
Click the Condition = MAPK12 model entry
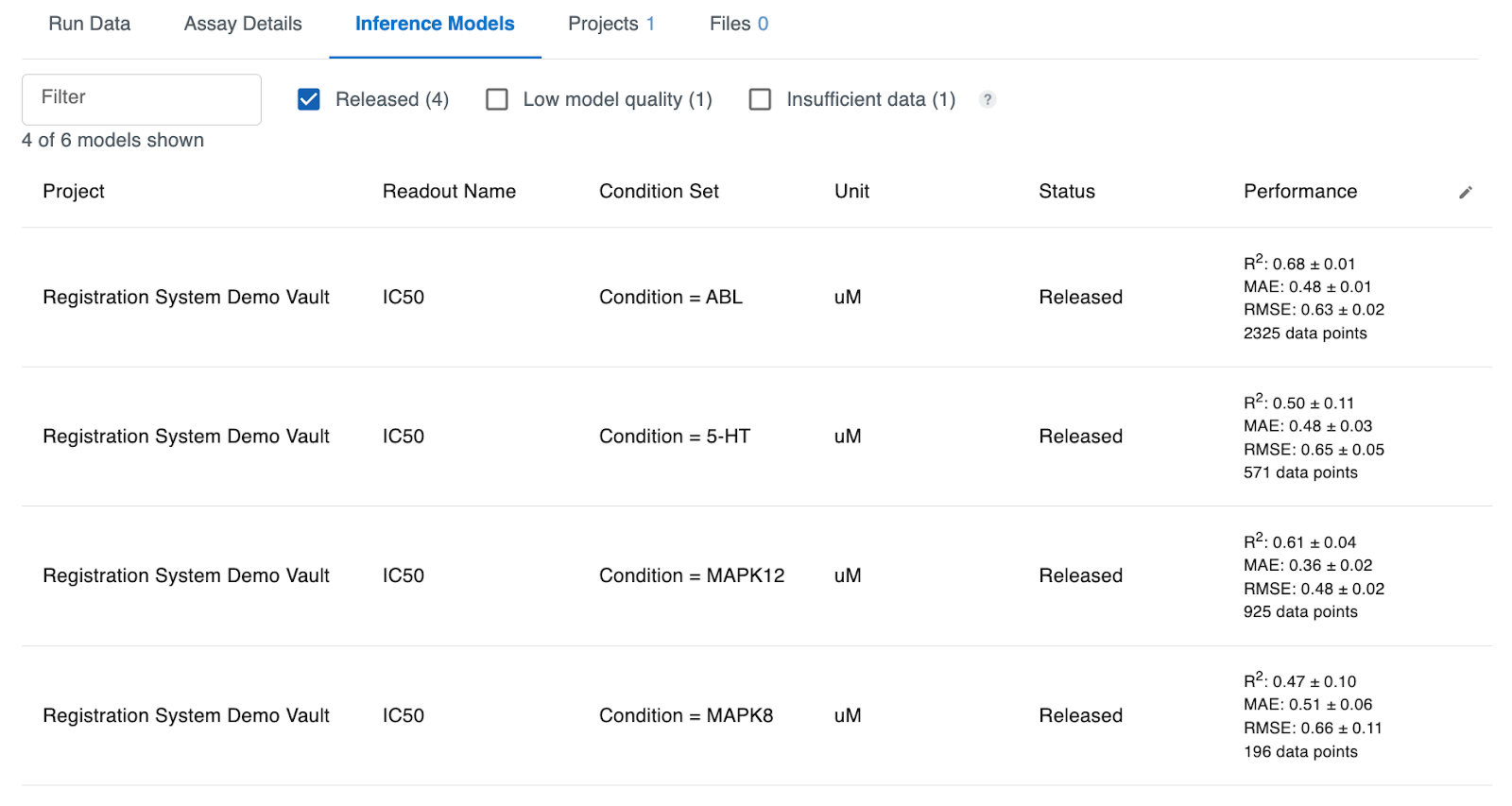click(x=691, y=574)
